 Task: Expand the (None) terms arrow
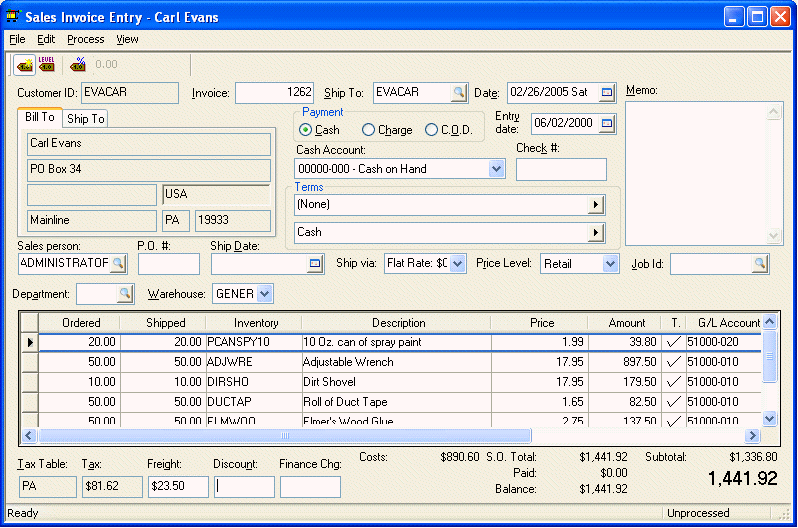click(595, 205)
